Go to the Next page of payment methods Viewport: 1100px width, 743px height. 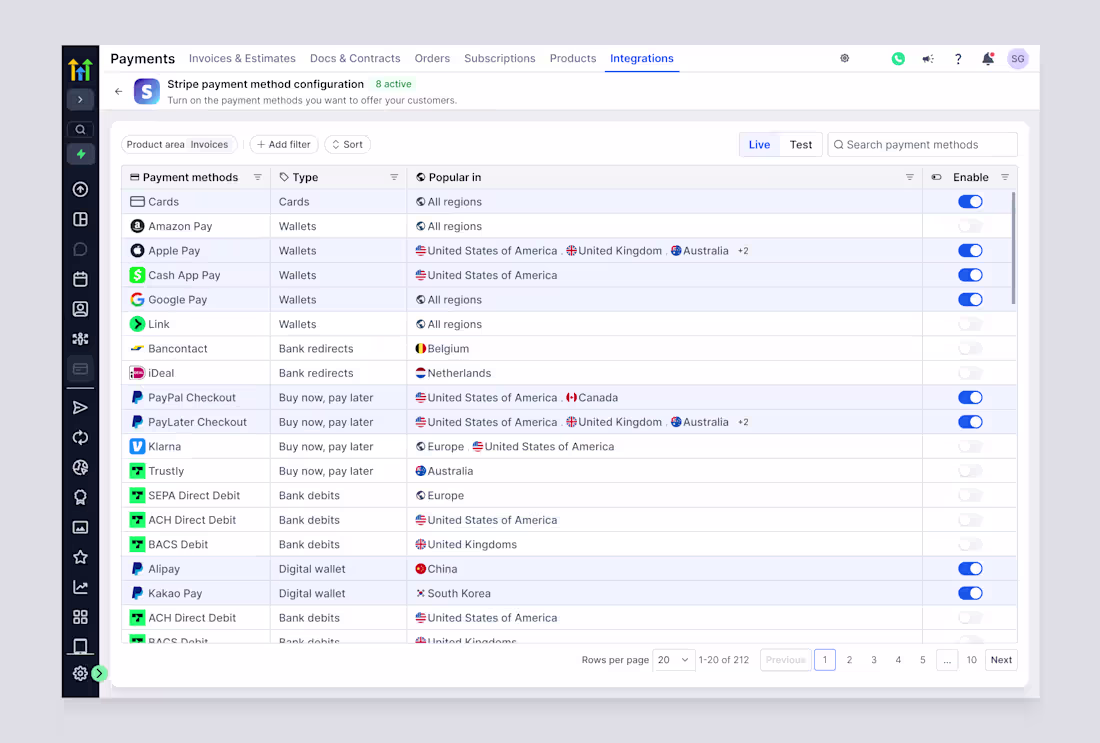coord(1000,659)
